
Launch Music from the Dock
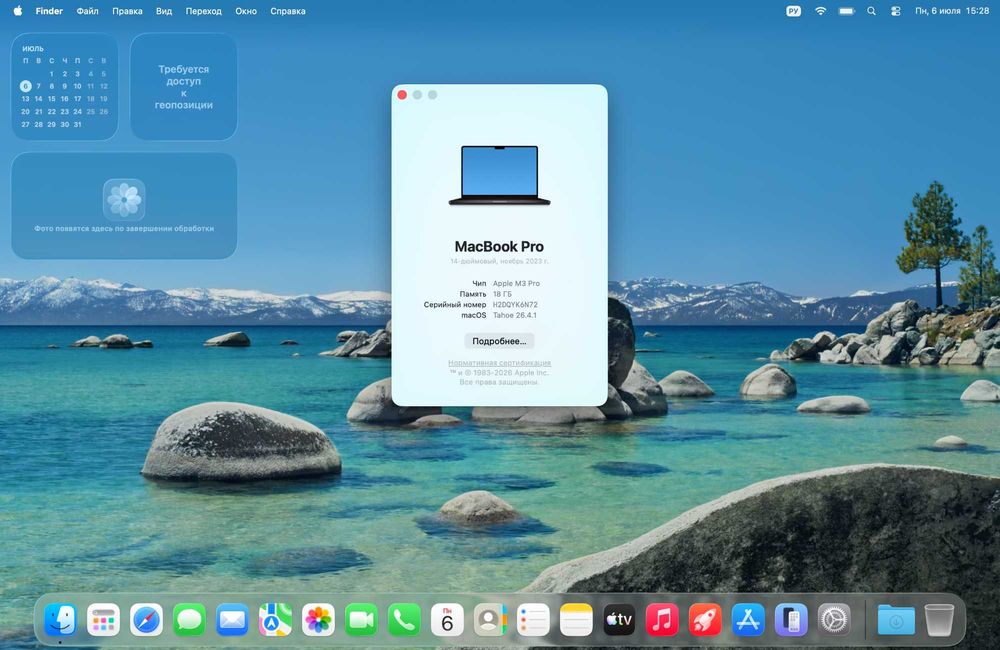[662, 619]
